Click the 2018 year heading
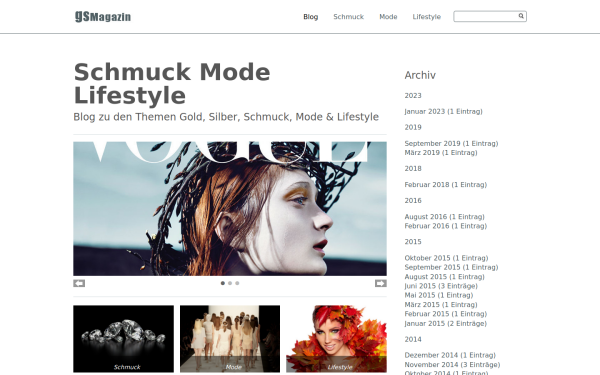 coord(413,169)
